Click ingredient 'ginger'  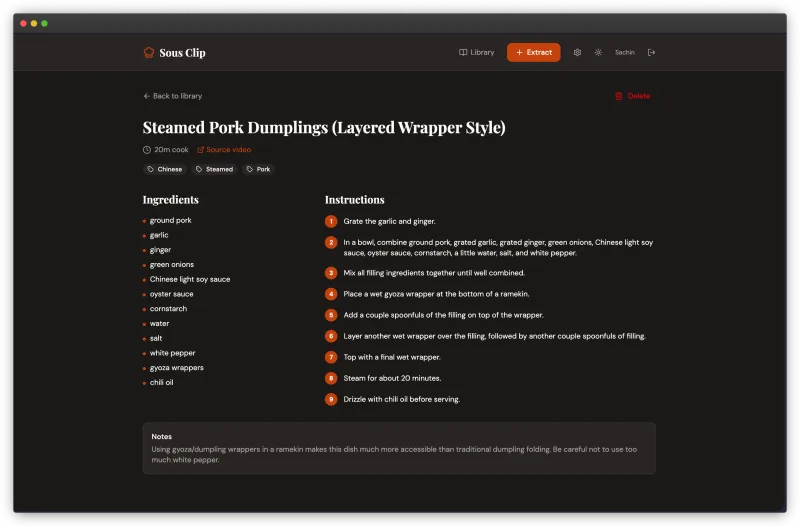pyautogui.click(x=160, y=250)
